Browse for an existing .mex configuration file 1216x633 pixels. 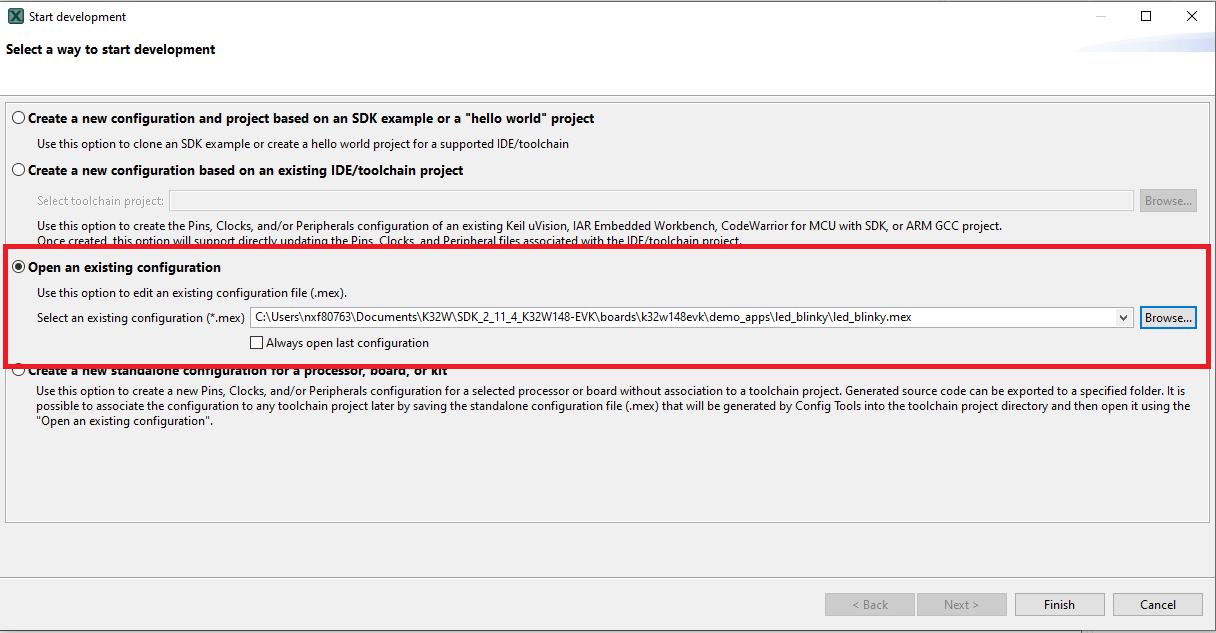pyautogui.click(x=1168, y=318)
